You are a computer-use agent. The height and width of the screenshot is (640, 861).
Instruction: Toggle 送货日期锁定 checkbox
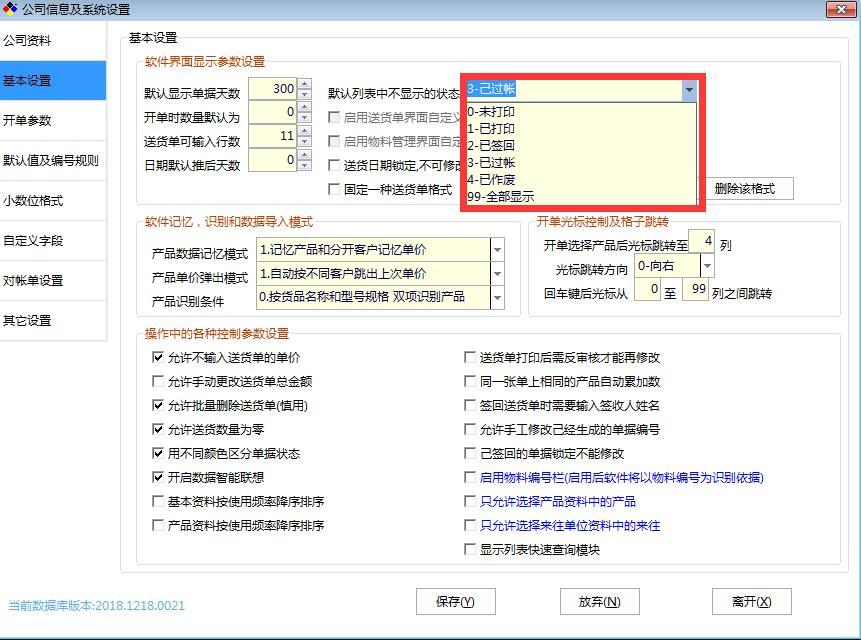(333, 165)
